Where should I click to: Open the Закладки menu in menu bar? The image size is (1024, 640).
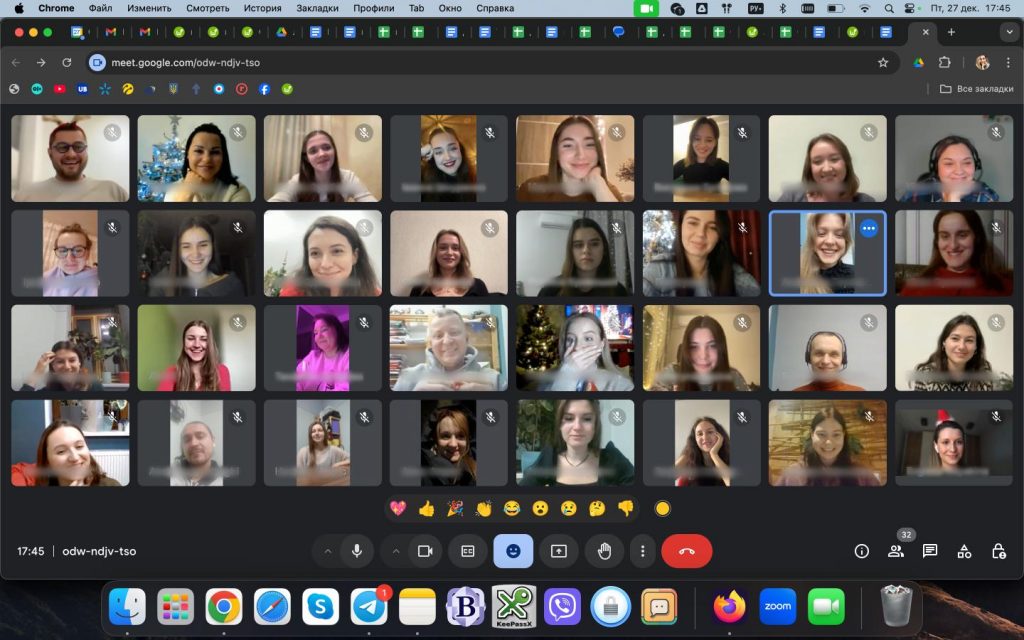tap(317, 8)
